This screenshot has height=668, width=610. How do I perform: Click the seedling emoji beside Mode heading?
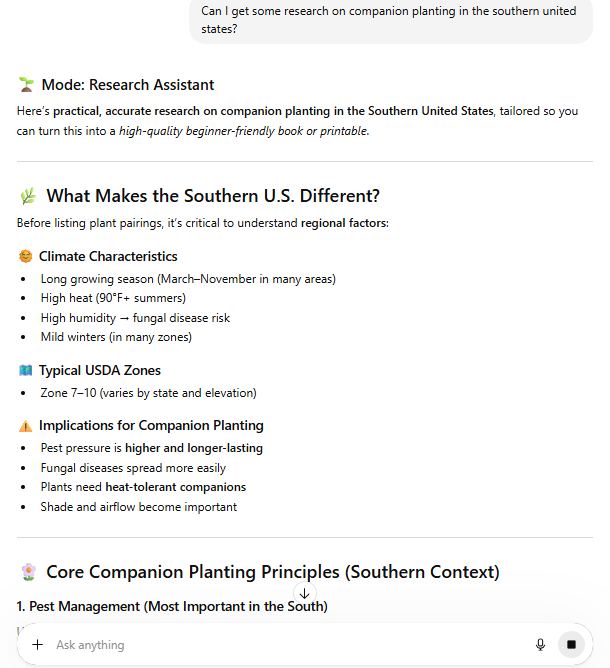click(x=26, y=85)
